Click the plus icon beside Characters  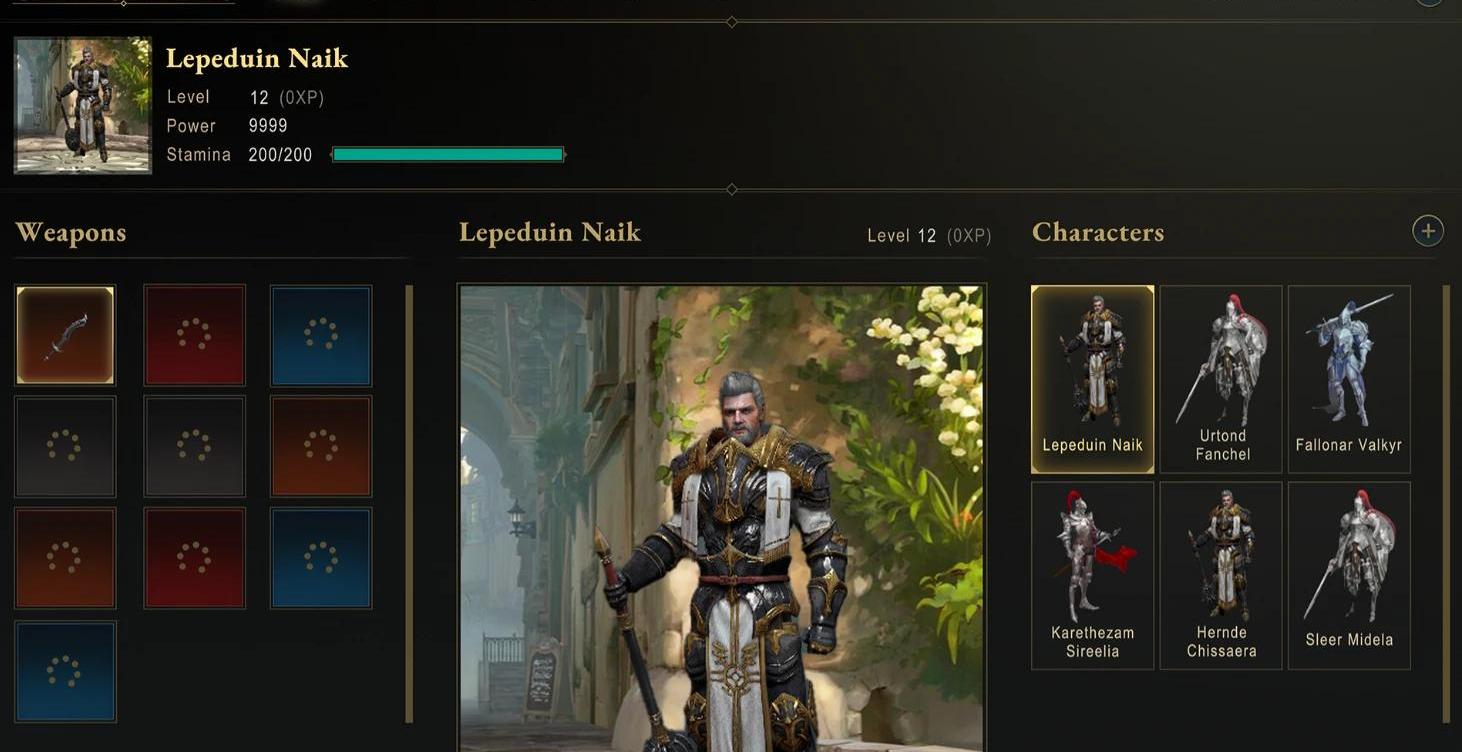pyautogui.click(x=1427, y=231)
